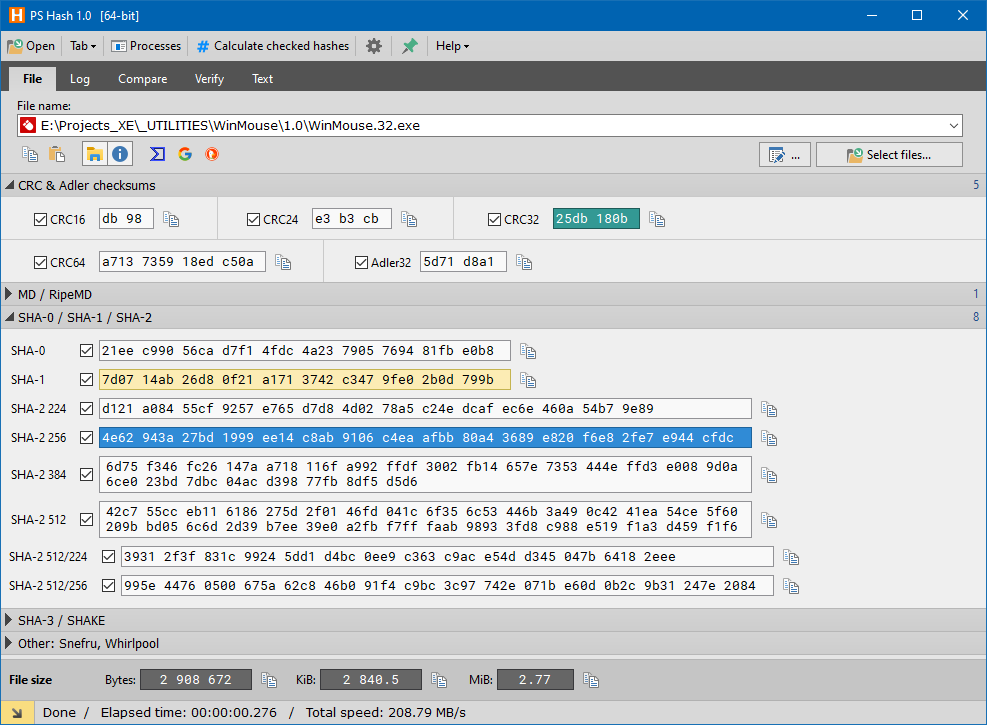Disable the Adler32 checksum
The width and height of the screenshot is (987, 725).
(361, 261)
